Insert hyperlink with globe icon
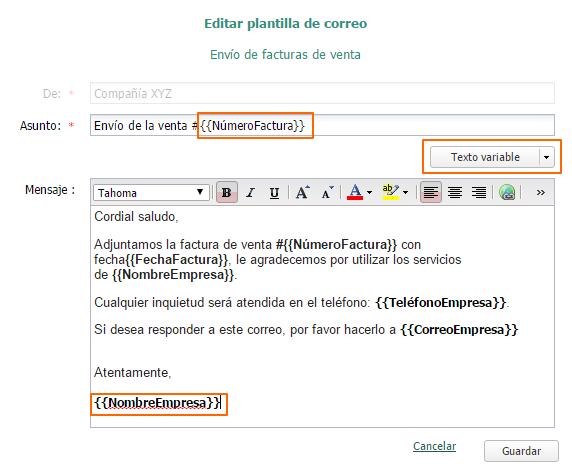The height and width of the screenshot is (469, 572). coord(507,192)
